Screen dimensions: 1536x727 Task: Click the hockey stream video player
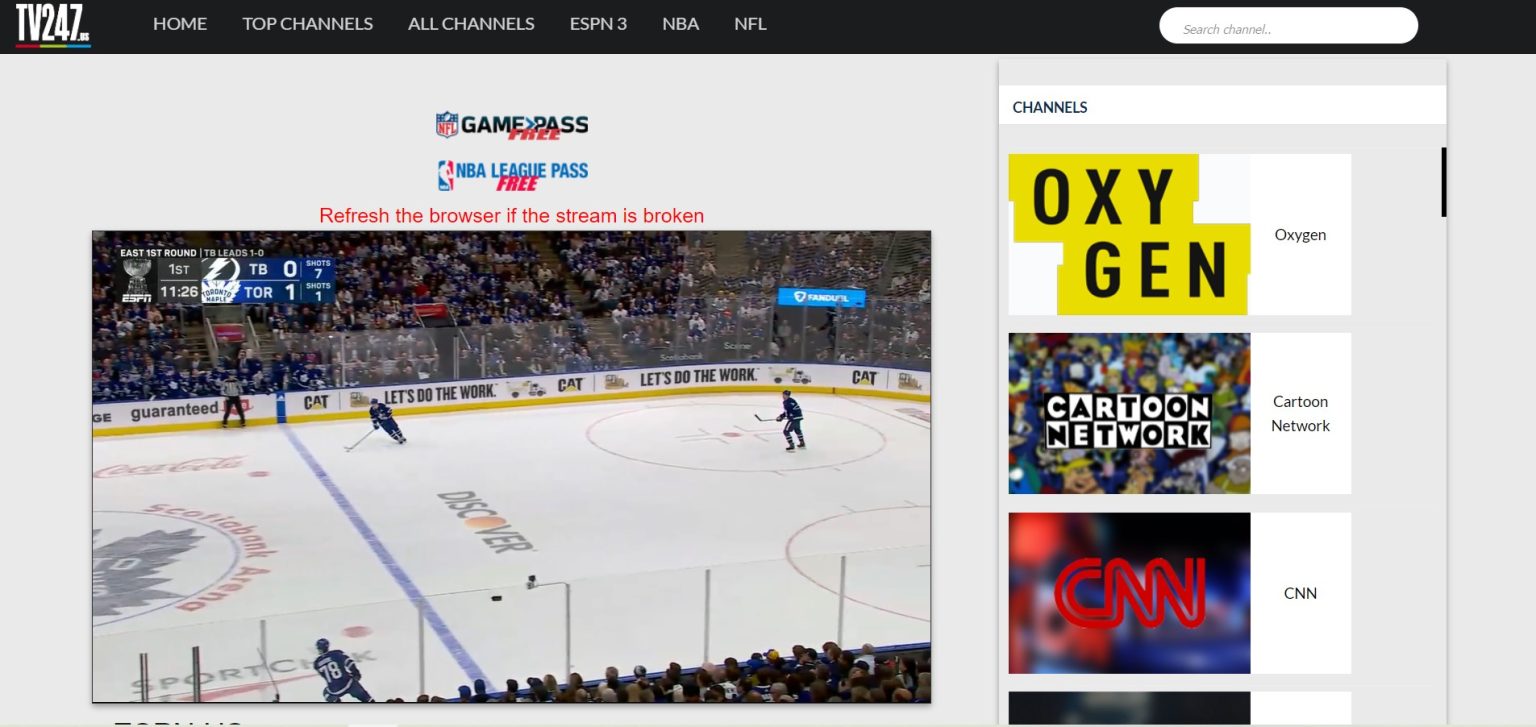click(511, 466)
